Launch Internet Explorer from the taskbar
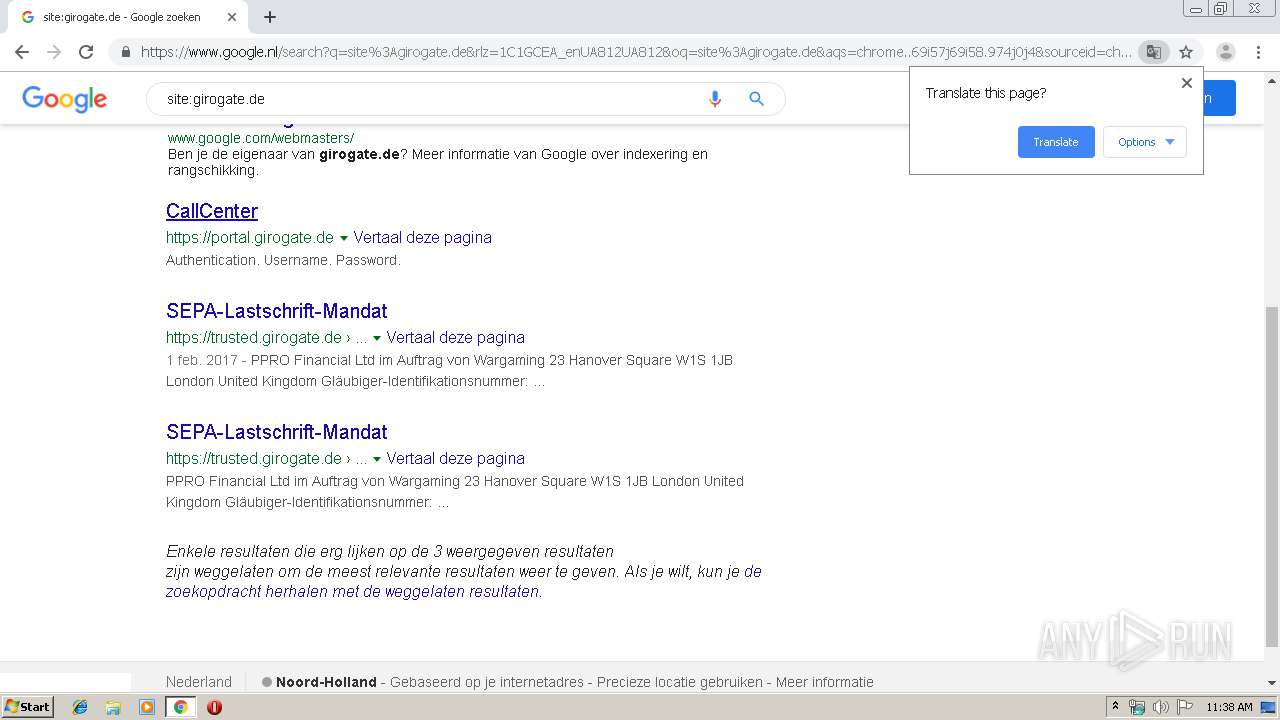 pyautogui.click(x=80, y=707)
